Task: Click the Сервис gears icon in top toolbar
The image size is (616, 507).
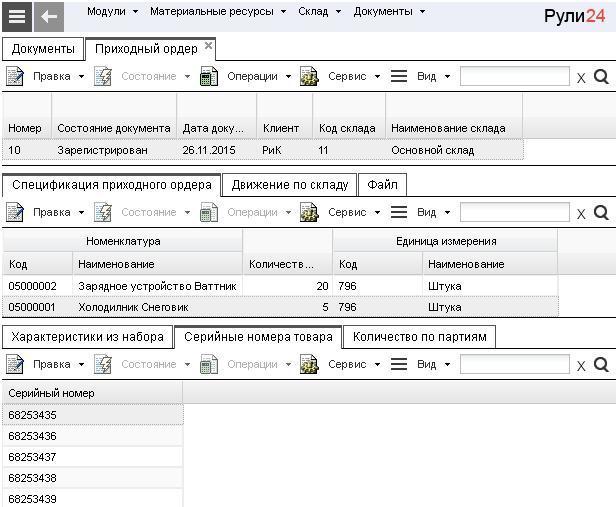Action: pos(309,76)
